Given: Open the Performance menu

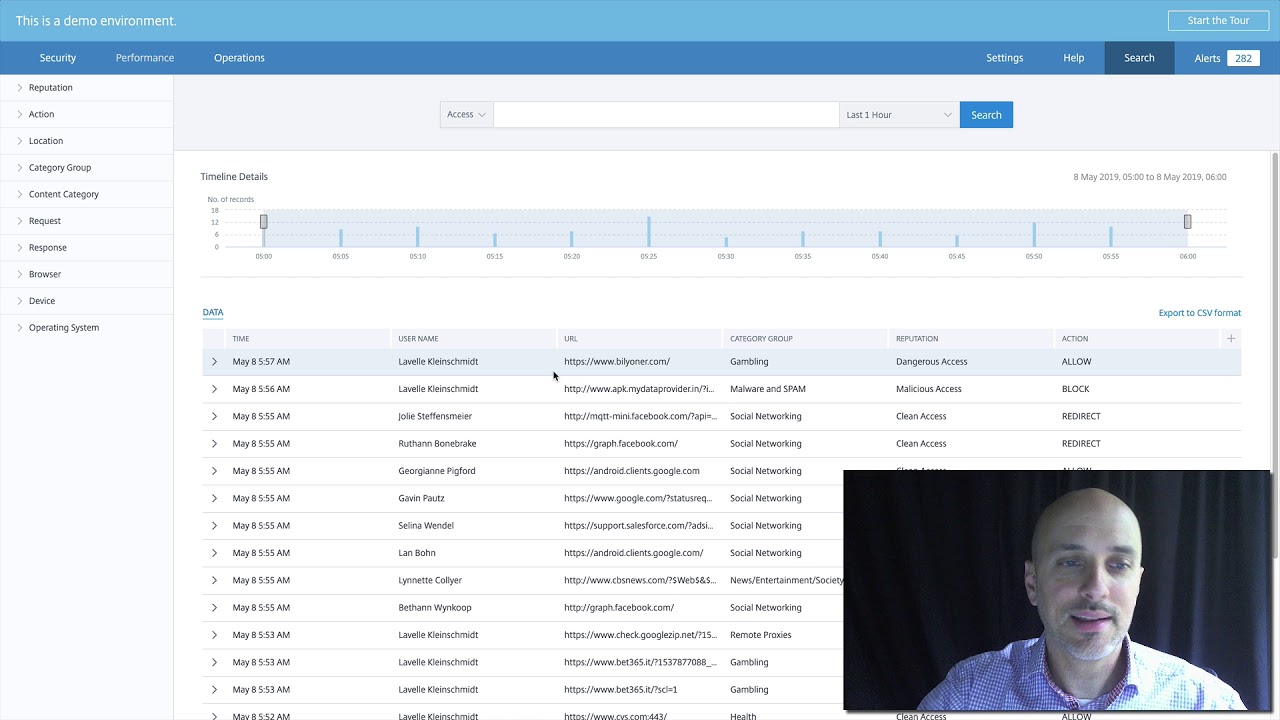Looking at the screenshot, I should (145, 58).
